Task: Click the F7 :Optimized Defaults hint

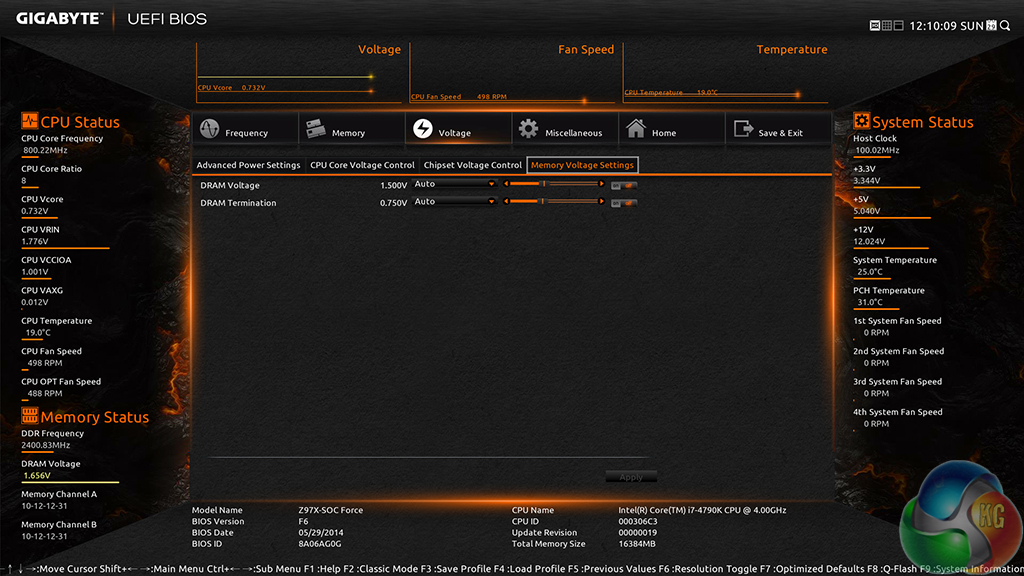Action: (812, 569)
